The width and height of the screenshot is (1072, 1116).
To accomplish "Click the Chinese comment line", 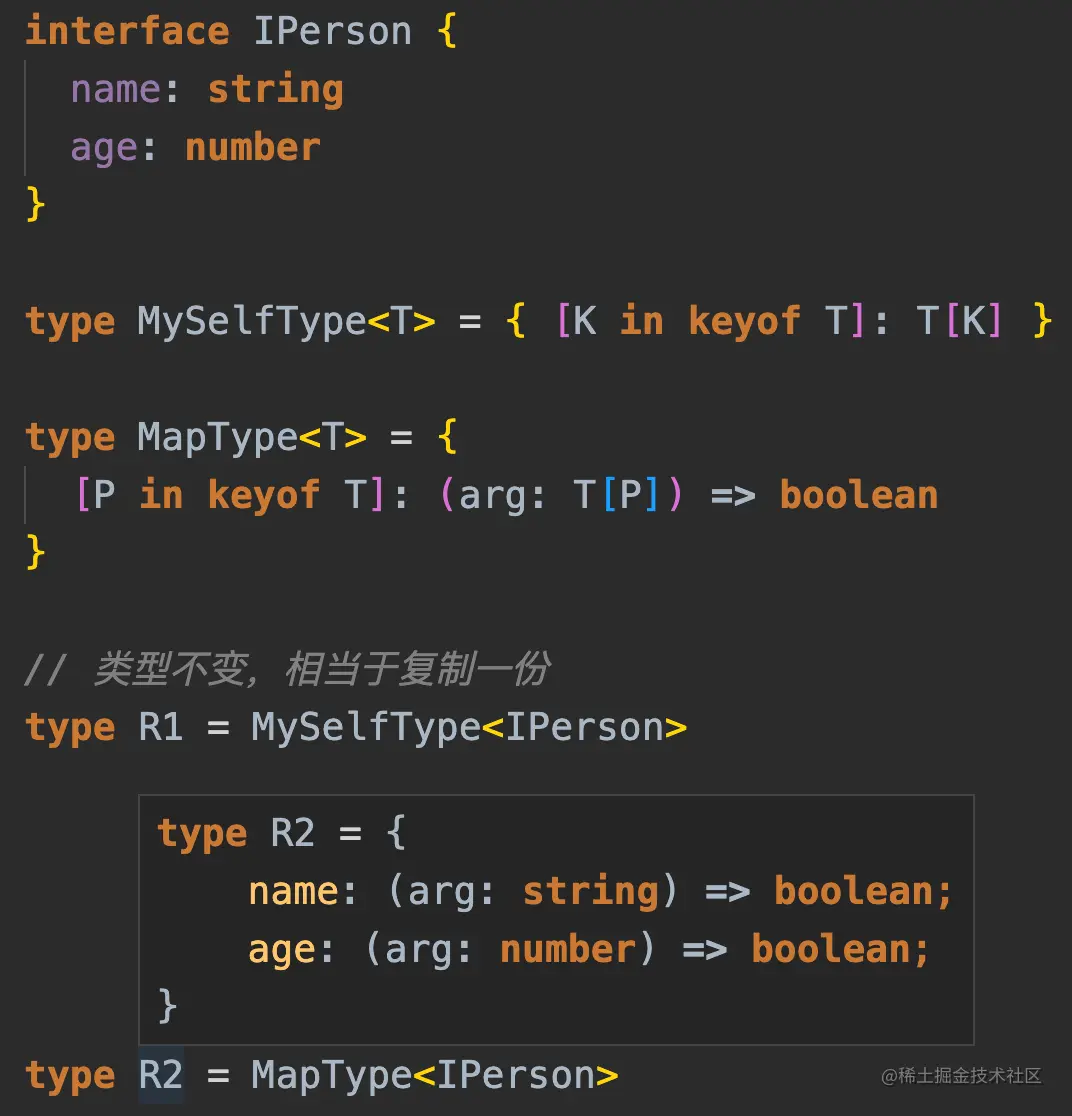I will [x=287, y=669].
